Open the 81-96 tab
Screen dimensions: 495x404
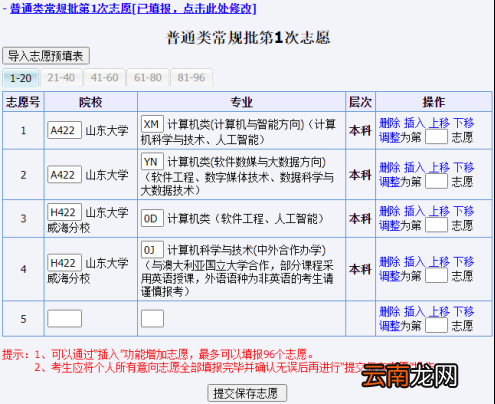click(x=191, y=77)
